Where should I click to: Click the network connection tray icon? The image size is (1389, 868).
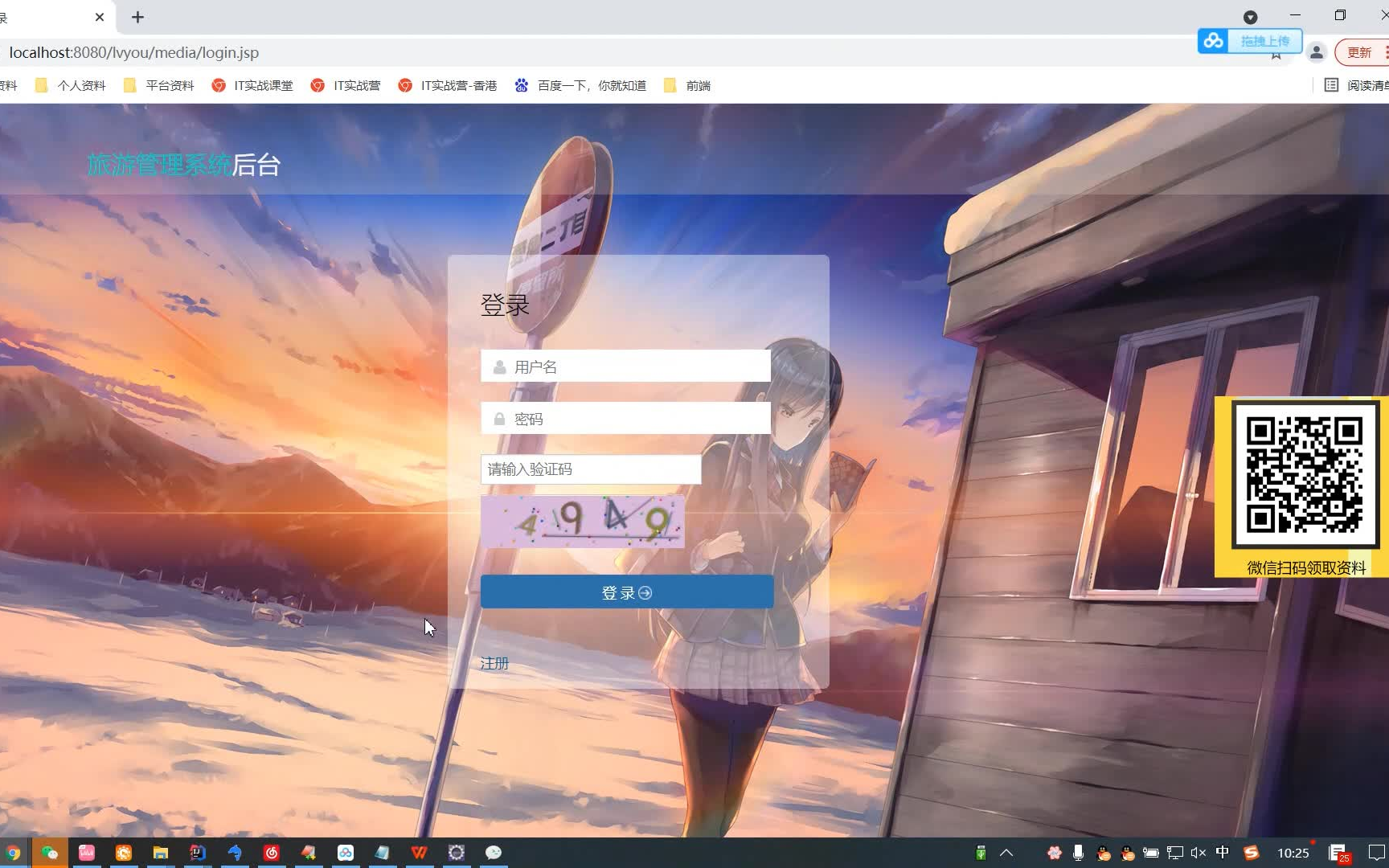click(1175, 853)
